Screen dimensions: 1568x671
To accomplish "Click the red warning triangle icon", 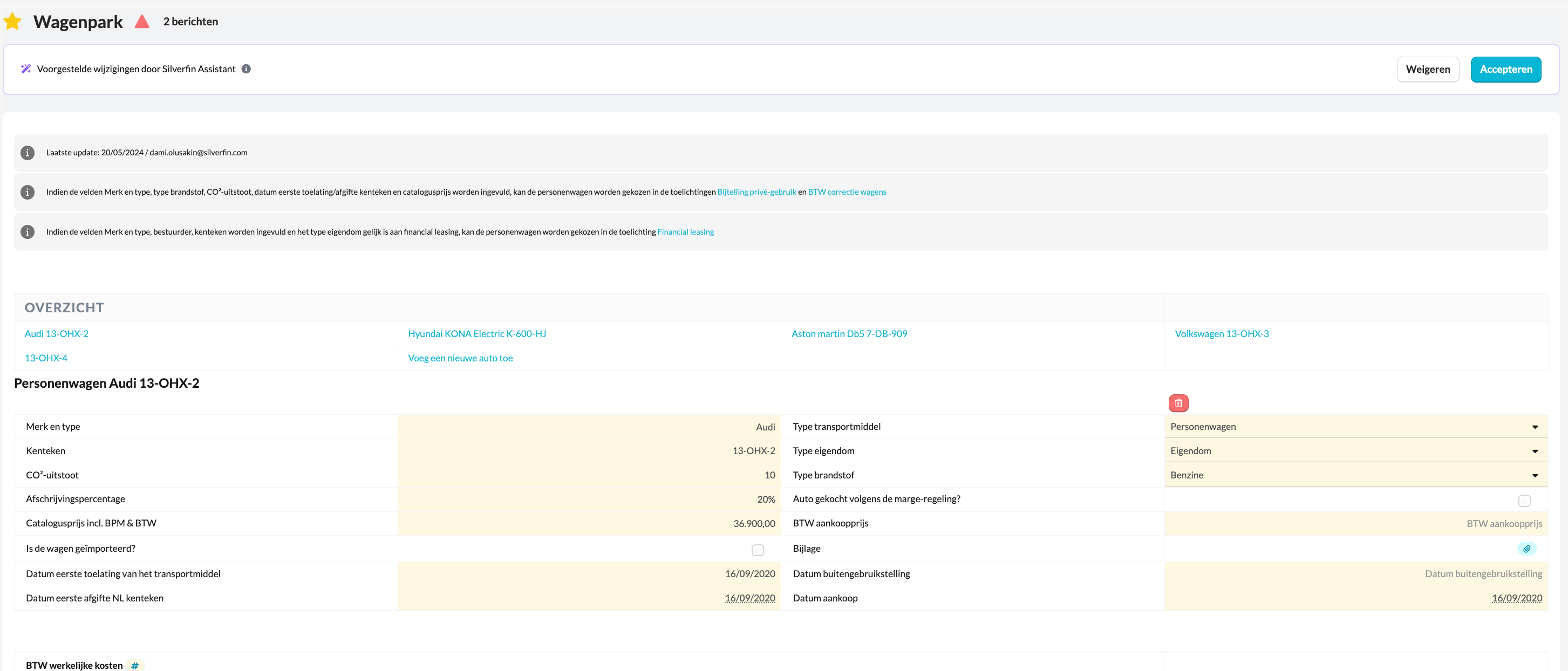I will coord(142,22).
